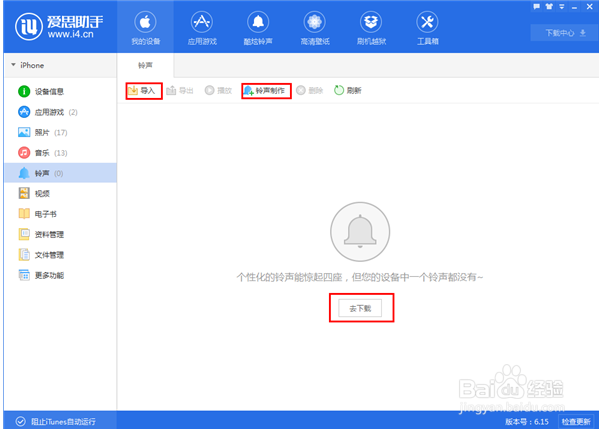The height and width of the screenshot is (429, 599).
Task: Open the title bar dropdown menu icon
Action: click(x=562, y=6)
